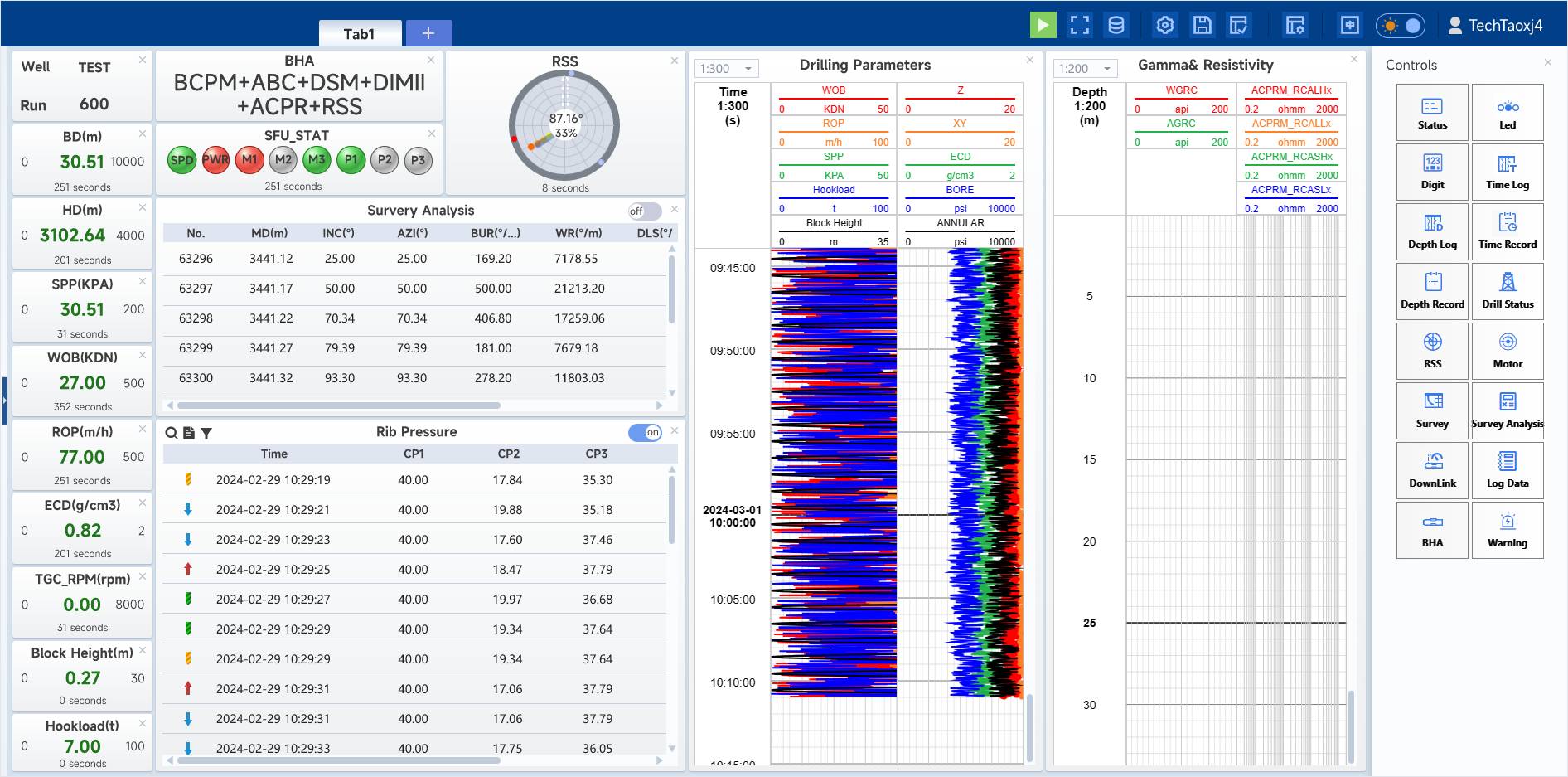Click the CP1 column header in Rib Pressure
Screen dimensions: 1568x777
(414, 454)
